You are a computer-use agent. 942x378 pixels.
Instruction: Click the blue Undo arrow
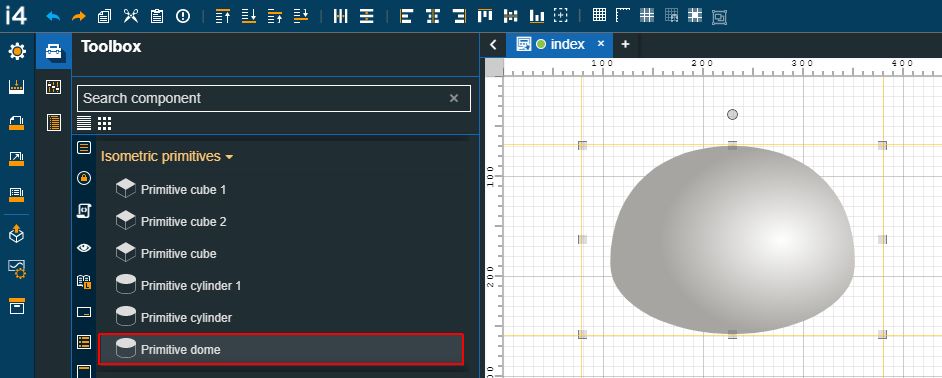53,16
